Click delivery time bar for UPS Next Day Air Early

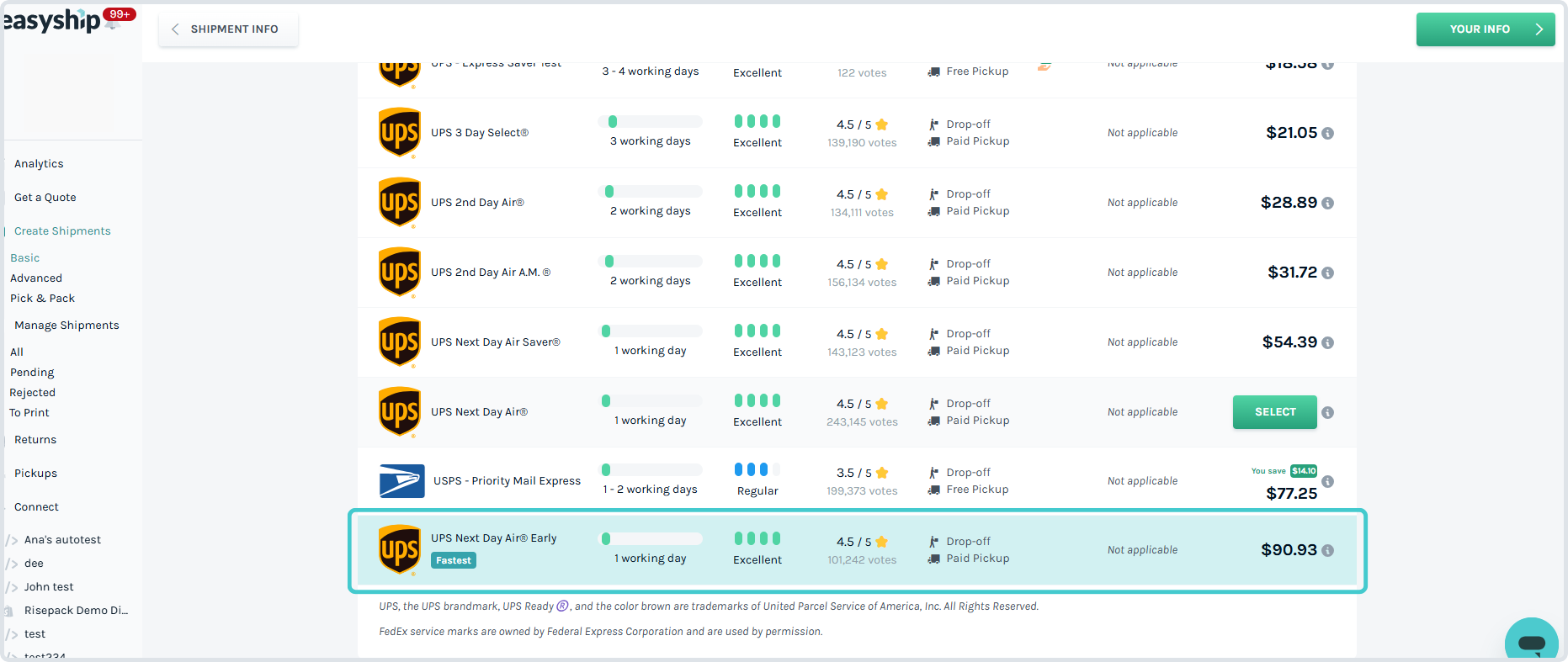coord(650,538)
